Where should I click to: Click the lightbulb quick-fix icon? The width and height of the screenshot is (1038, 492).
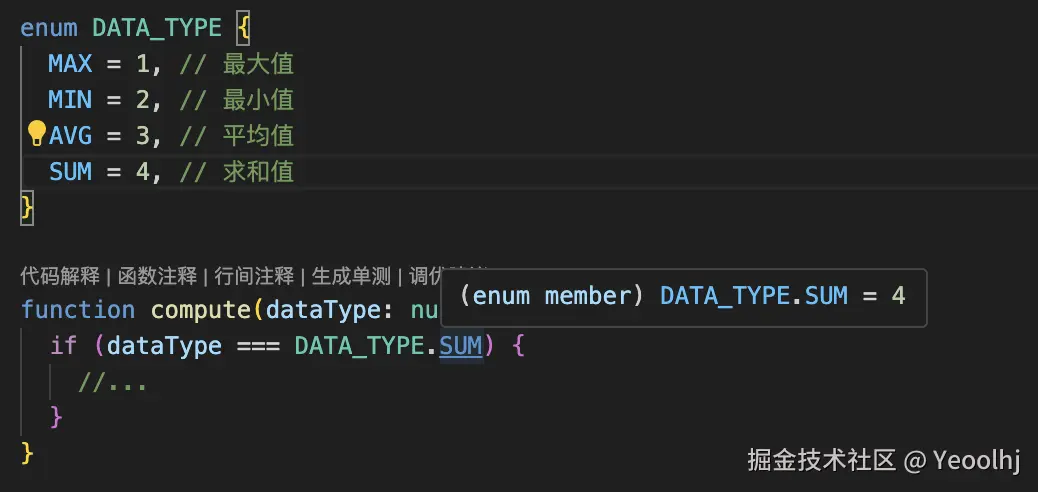pos(36,134)
